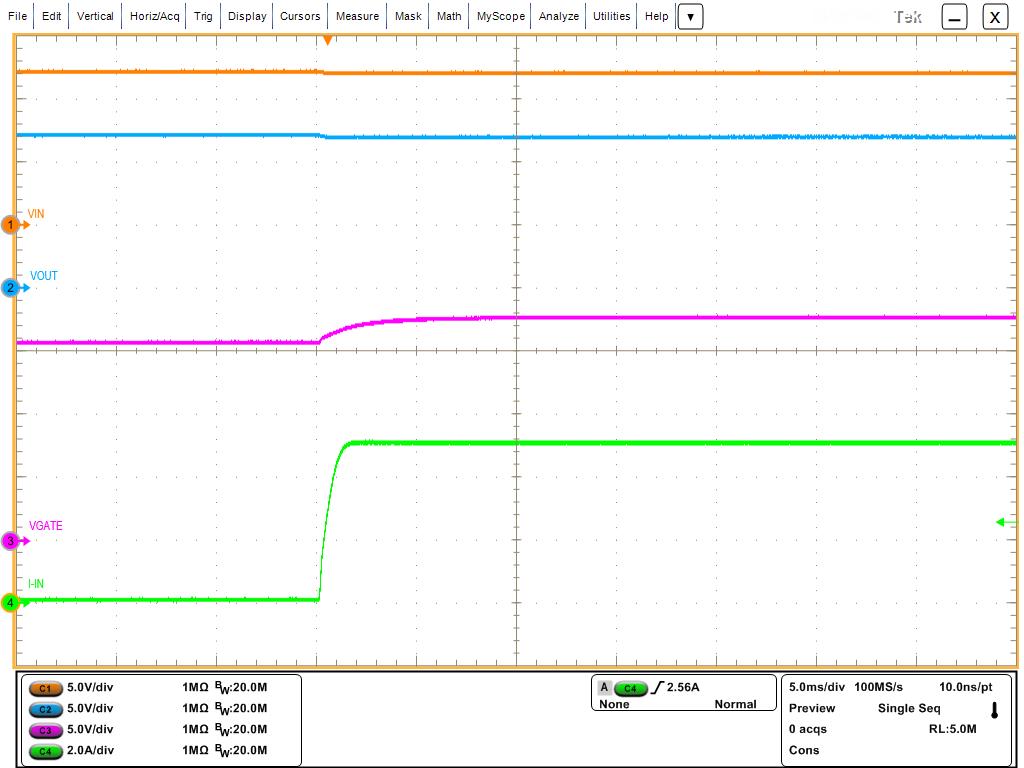Click the channel 2 VOUT waveform marker
The height and width of the screenshot is (768, 1024).
pyautogui.click(x=12, y=288)
